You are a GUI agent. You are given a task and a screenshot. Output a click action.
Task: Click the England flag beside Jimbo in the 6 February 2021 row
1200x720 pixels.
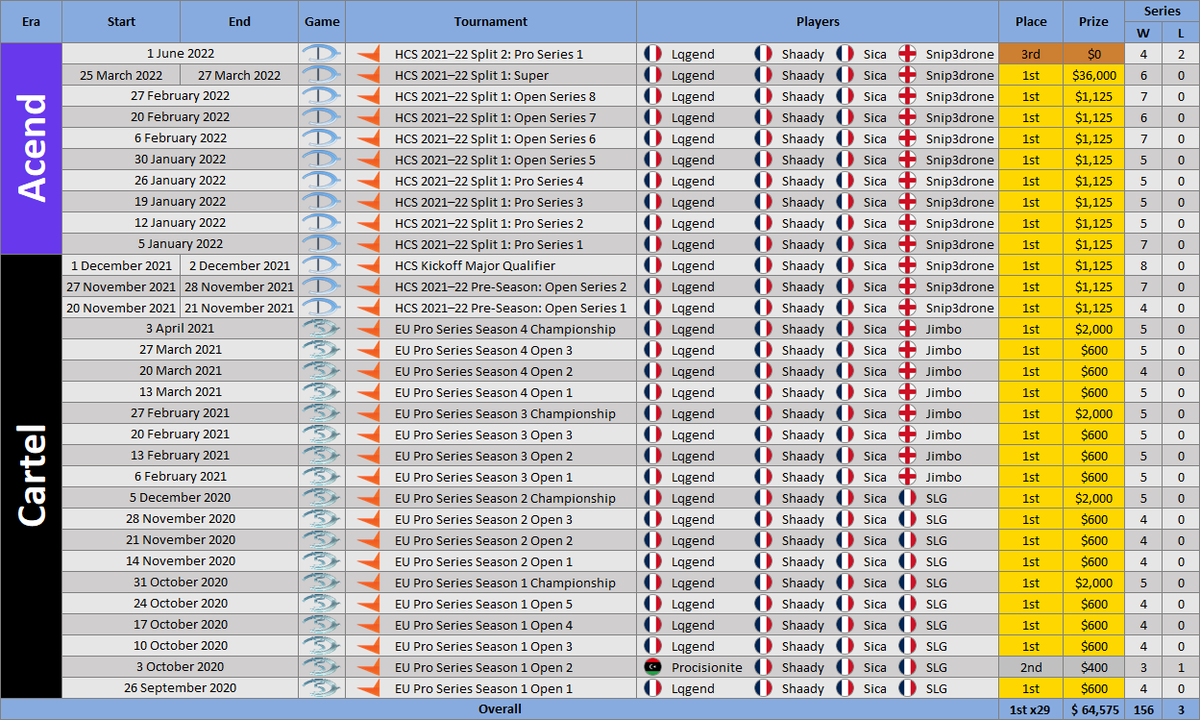tap(907, 477)
